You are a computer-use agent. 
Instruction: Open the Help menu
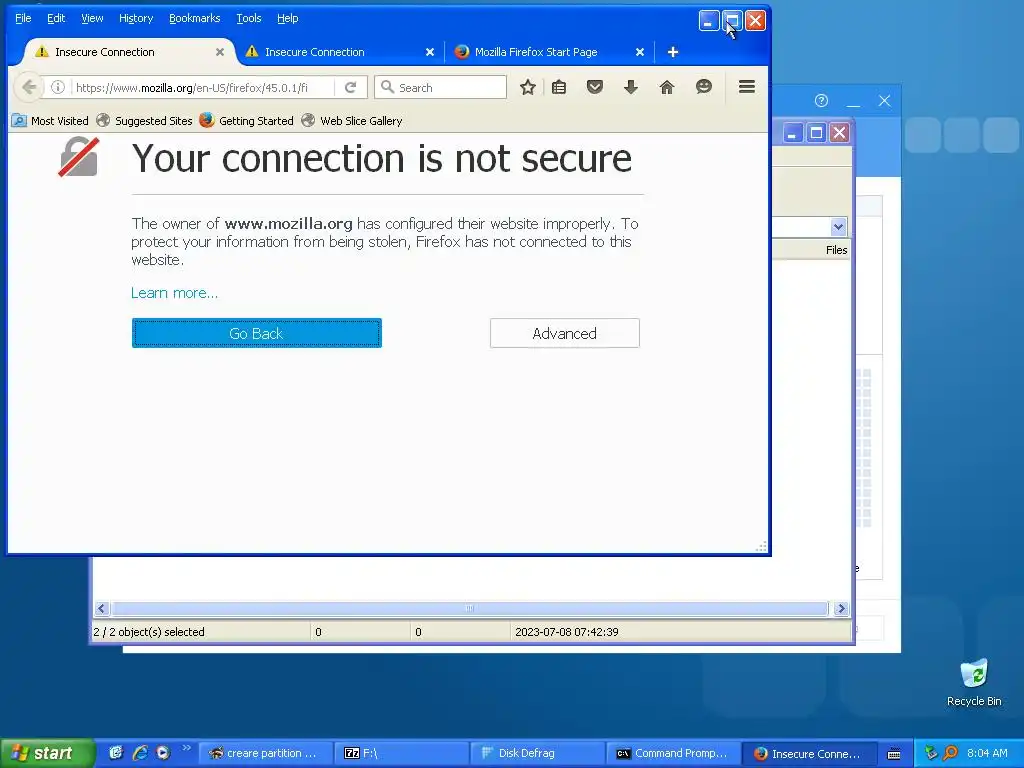click(x=287, y=18)
